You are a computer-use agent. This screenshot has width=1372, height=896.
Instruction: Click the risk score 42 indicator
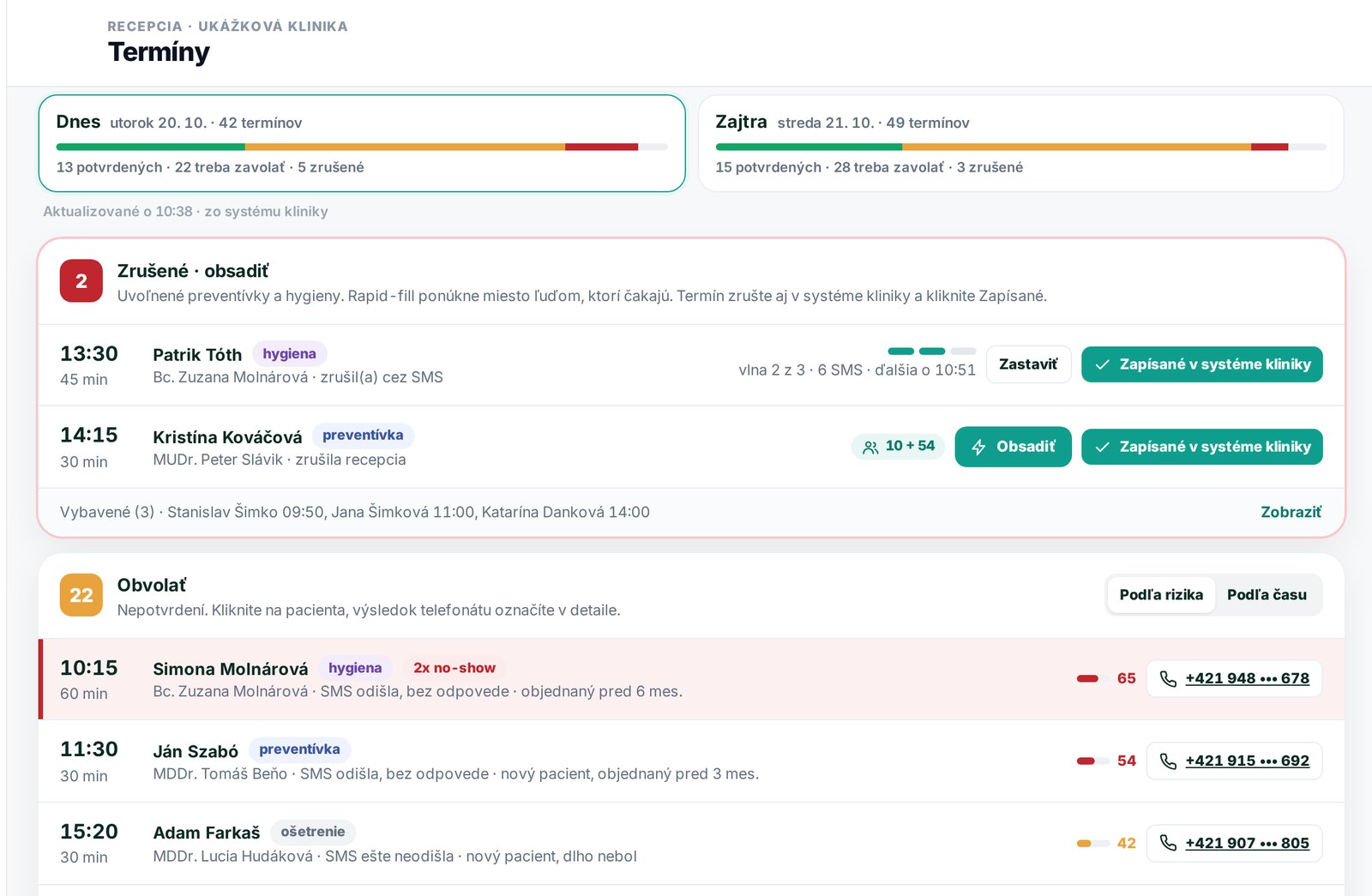(1106, 843)
